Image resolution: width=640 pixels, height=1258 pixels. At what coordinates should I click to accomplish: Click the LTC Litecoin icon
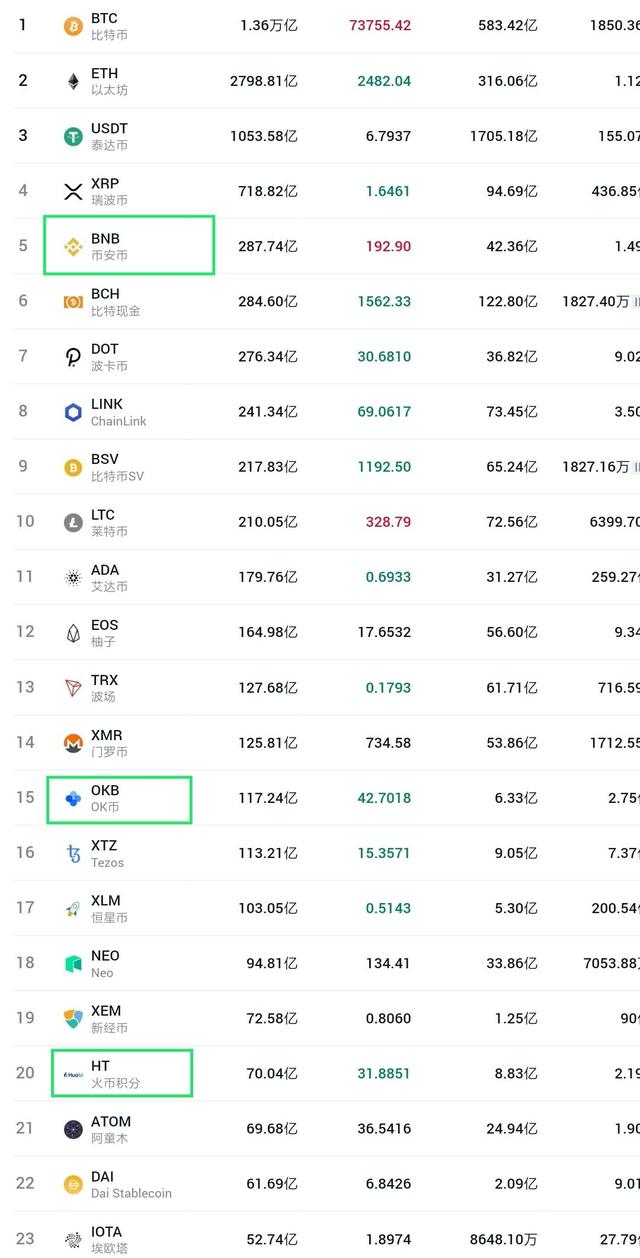pyautogui.click(x=73, y=522)
